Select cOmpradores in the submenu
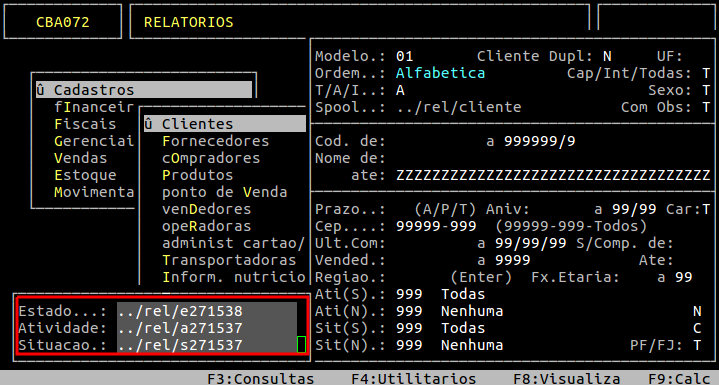Screen dimensions: 719x385 point(211,158)
